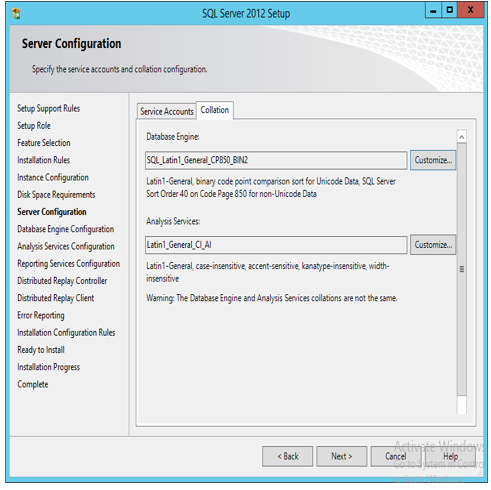The image size is (491, 490).
Task: Select the Collation tab
Action: pyautogui.click(x=215, y=110)
